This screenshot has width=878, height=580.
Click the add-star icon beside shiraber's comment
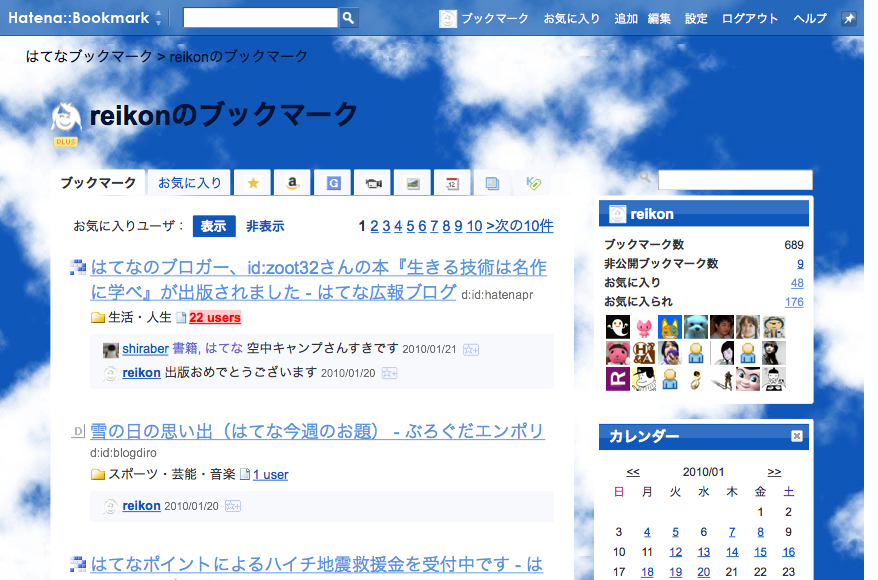471,350
